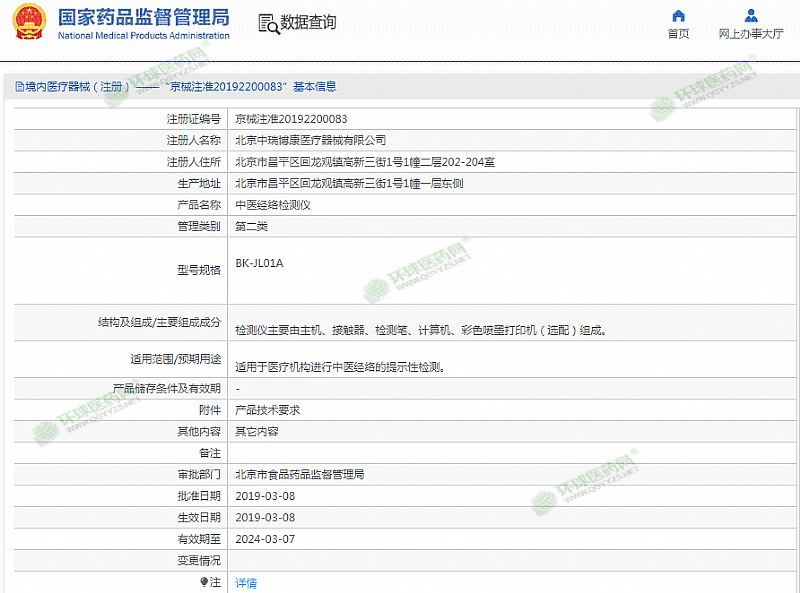800x593 pixels.
Task: Click the 首页 home icon
Action: 679,16
